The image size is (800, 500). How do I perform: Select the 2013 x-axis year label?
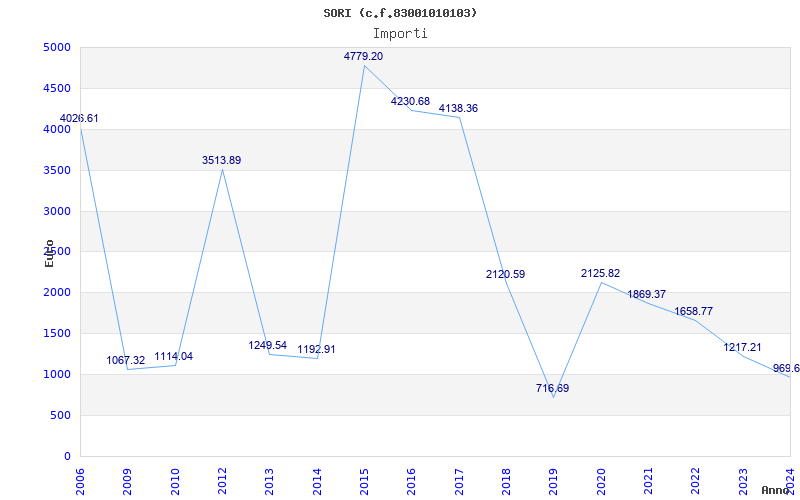[270, 482]
